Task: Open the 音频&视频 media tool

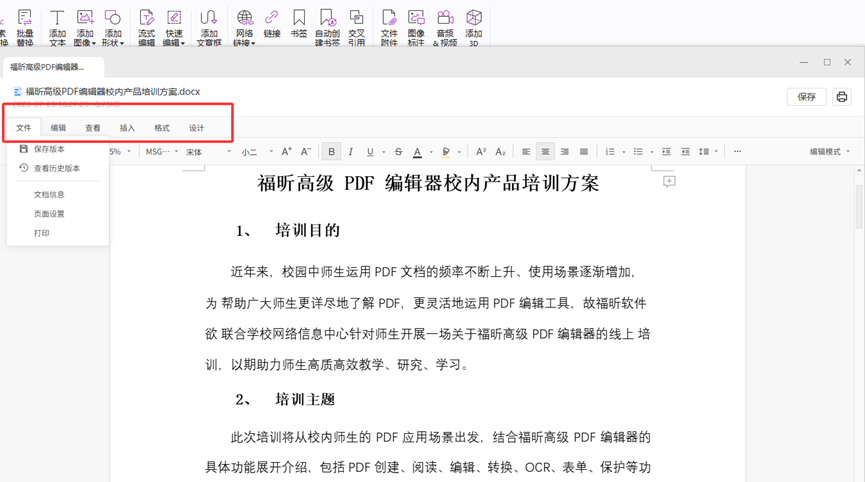Action: (x=445, y=26)
